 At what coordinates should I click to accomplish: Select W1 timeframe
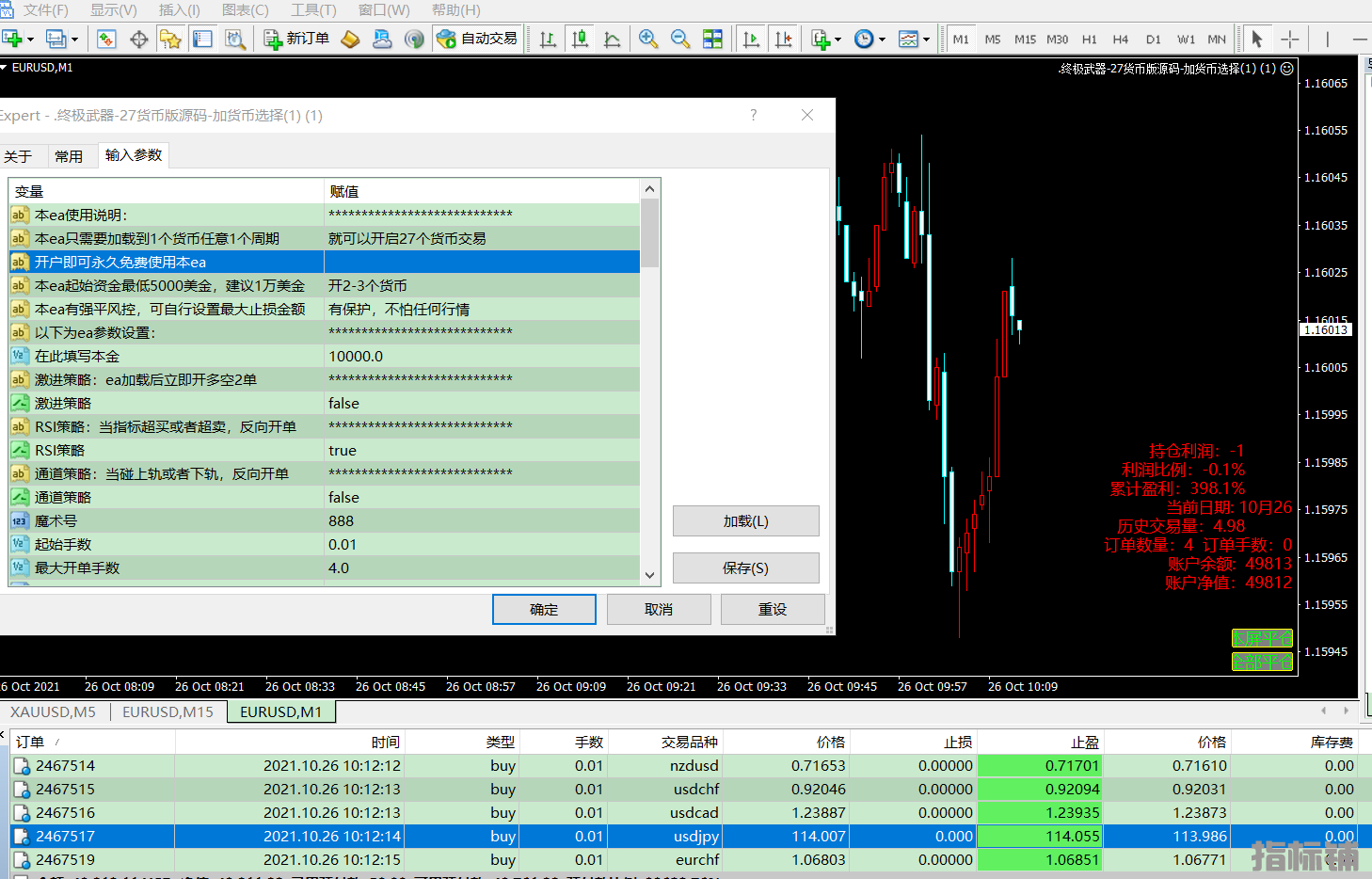click(1186, 39)
